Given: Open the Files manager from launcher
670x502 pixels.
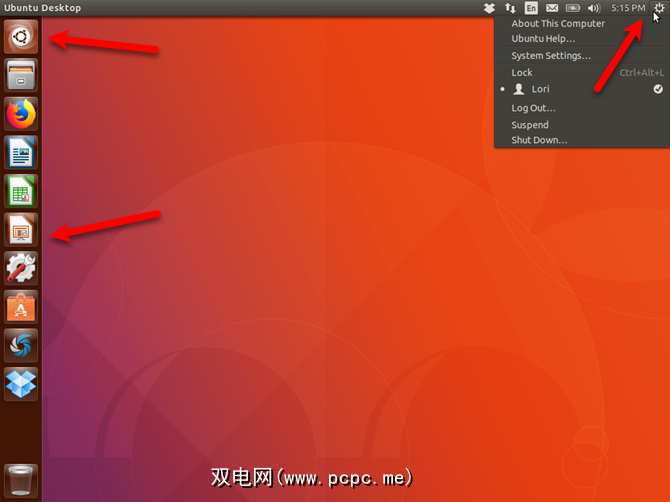Looking at the screenshot, I should point(21,75).
